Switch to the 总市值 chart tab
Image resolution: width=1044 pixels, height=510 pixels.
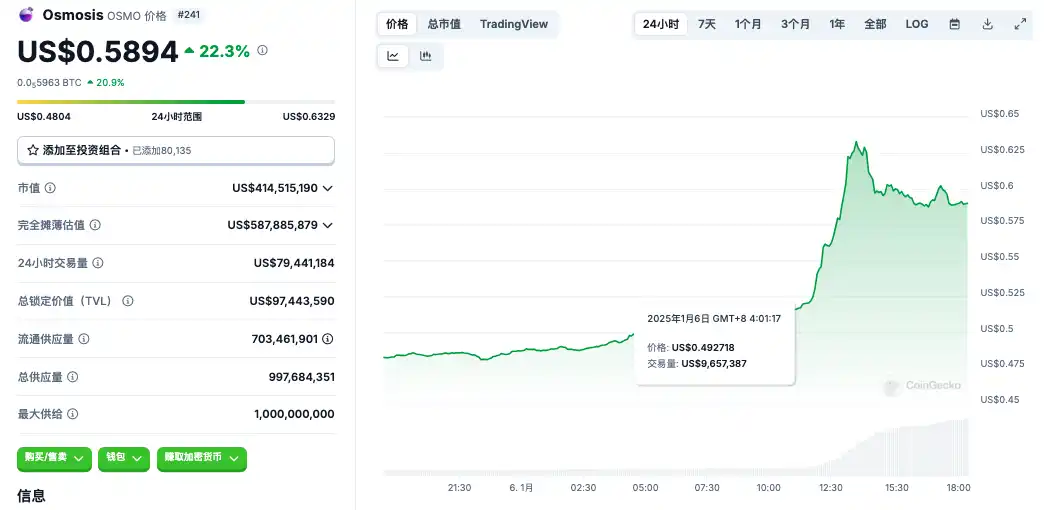click(444, 24)
